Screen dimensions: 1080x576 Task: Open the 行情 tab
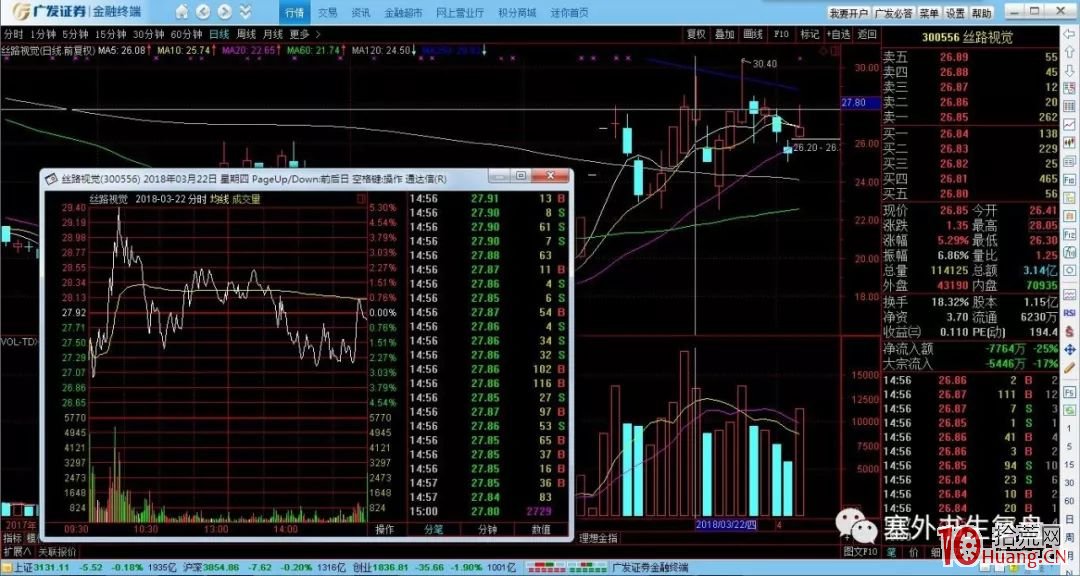click(x=294, y=12)
